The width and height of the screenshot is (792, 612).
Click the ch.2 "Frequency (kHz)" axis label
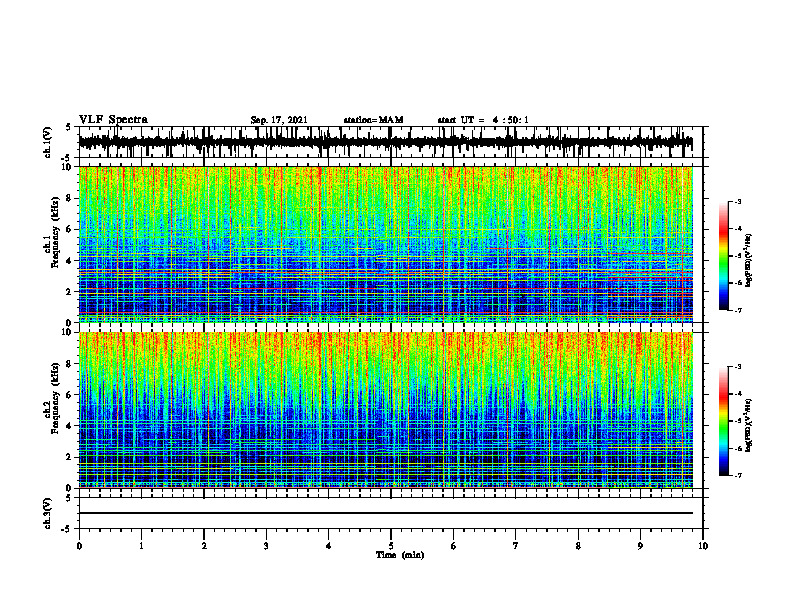(x=56, y=398)
